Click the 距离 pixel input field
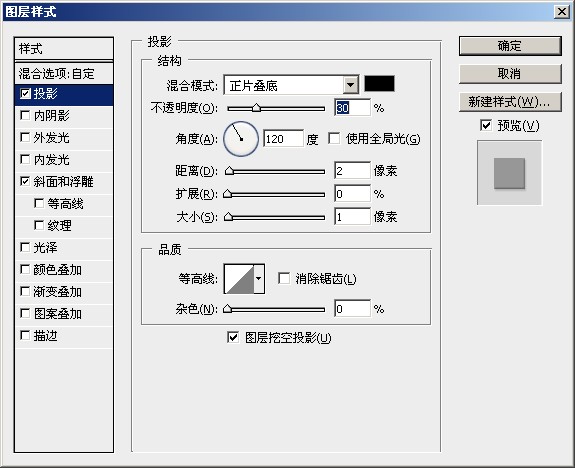The width and height of the screenshot is (575, 468). 352,171
